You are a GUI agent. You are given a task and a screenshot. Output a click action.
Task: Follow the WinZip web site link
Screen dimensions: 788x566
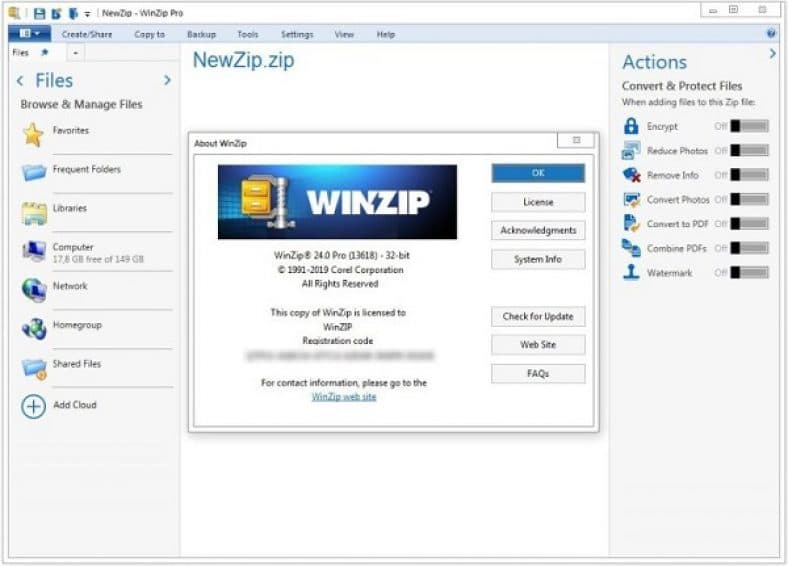[344, 397]
